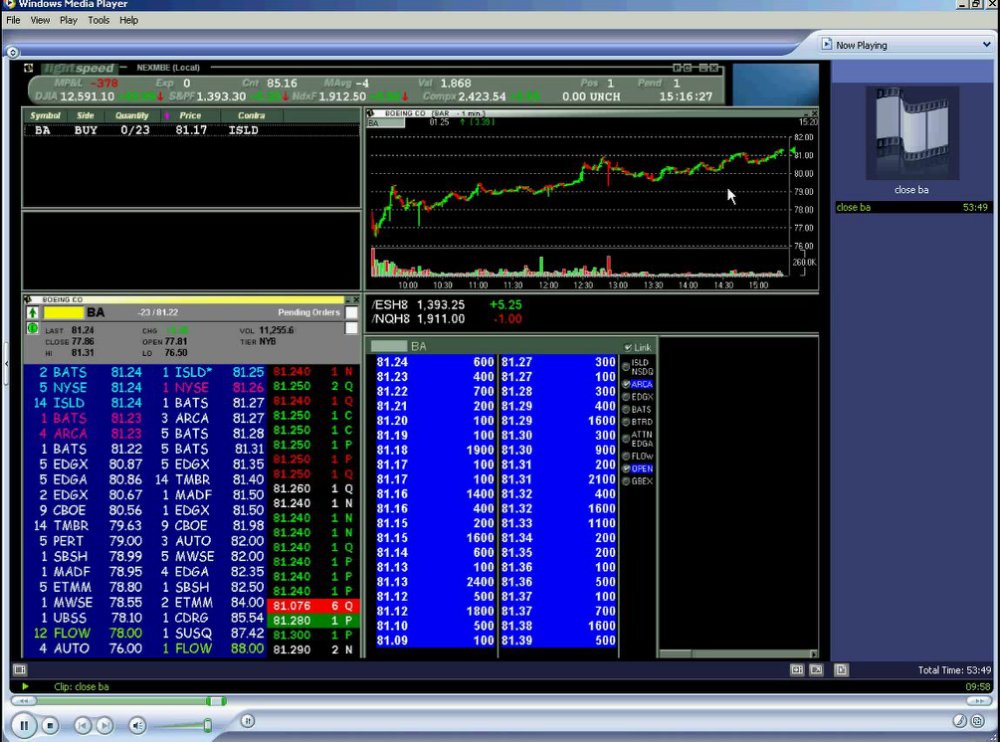Image resolution: width=1000 pixels, height=742 pixels.
Task: Mute the player volume speaker icon
Action: (137, 725)
